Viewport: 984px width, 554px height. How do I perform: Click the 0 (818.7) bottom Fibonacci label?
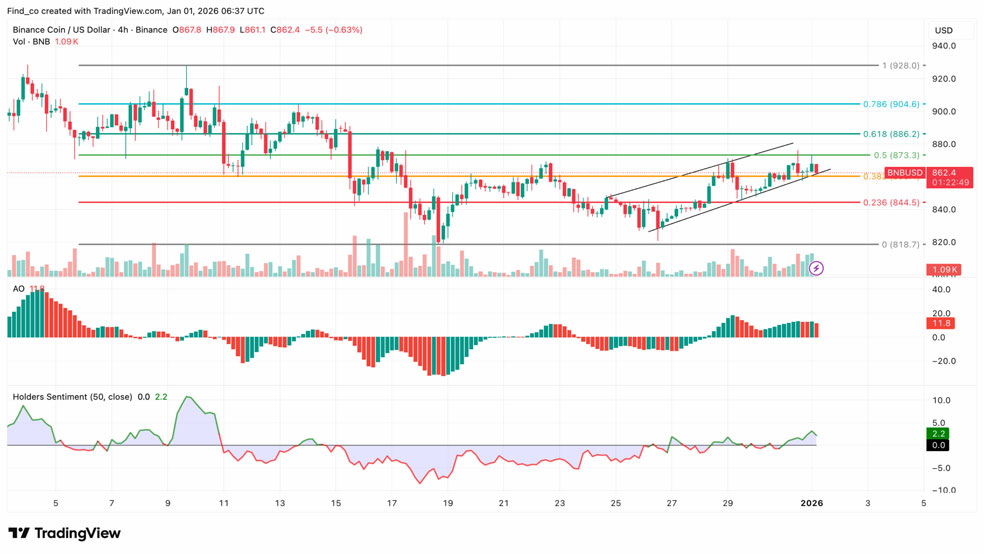click(x=900, y=244)
